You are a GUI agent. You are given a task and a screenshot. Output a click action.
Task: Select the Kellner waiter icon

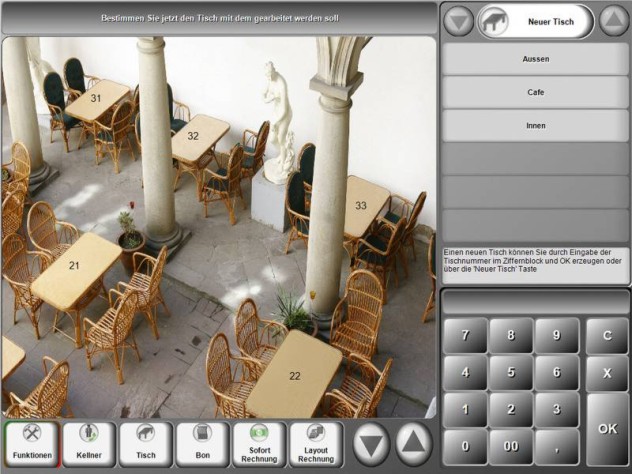pyautogui.click(x=89, y=444)
